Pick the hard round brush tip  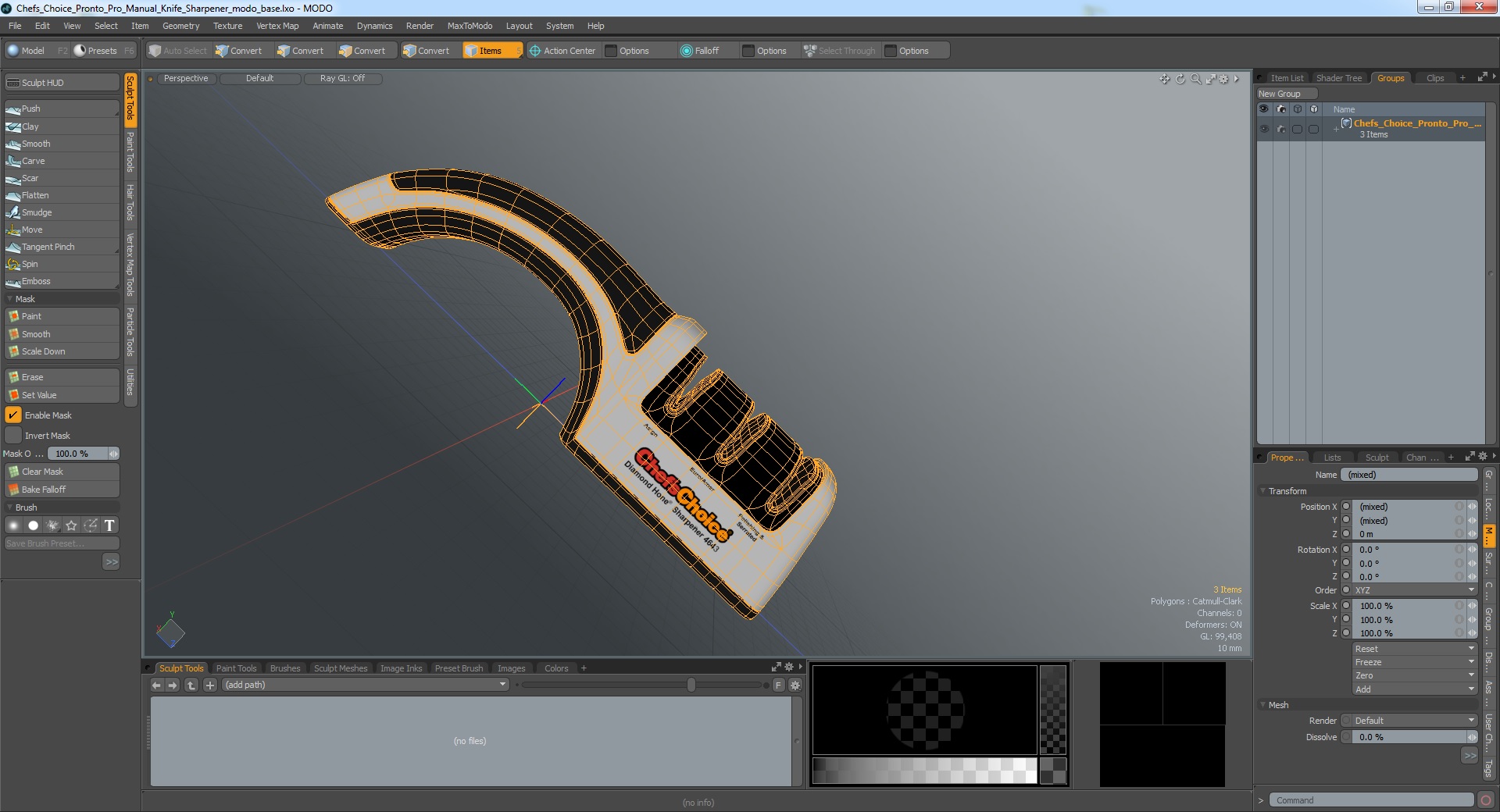point(33,525)
